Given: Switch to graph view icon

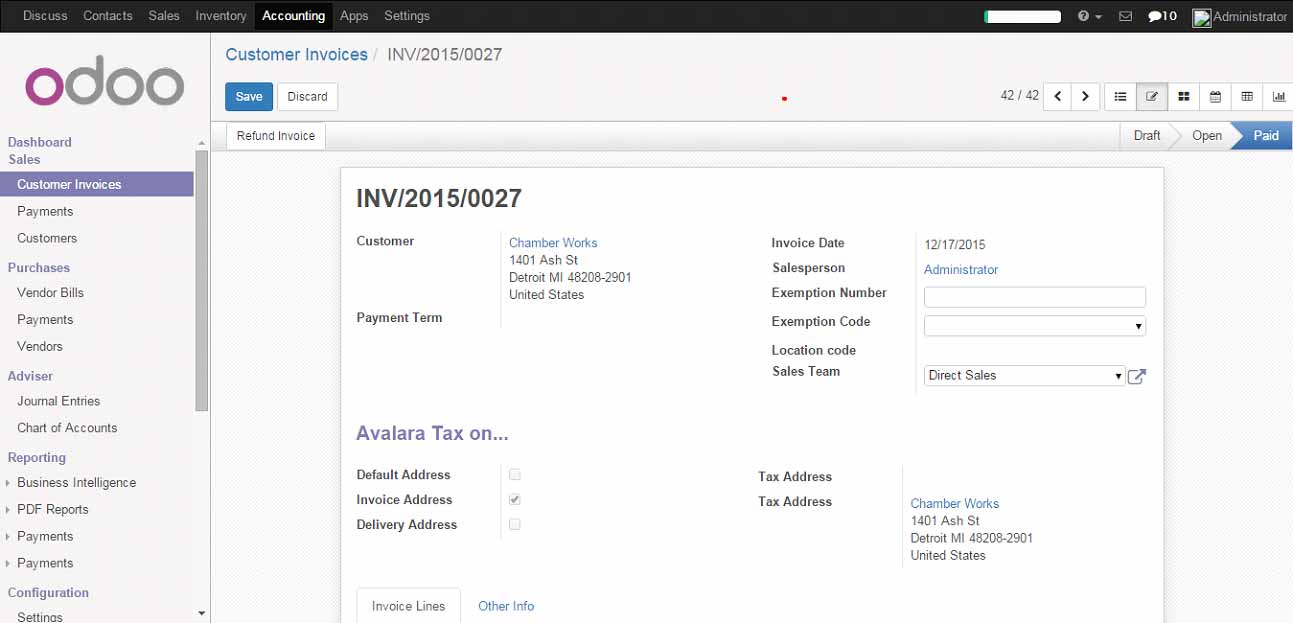Looking at the screenshot, I should click(1278, 97).
